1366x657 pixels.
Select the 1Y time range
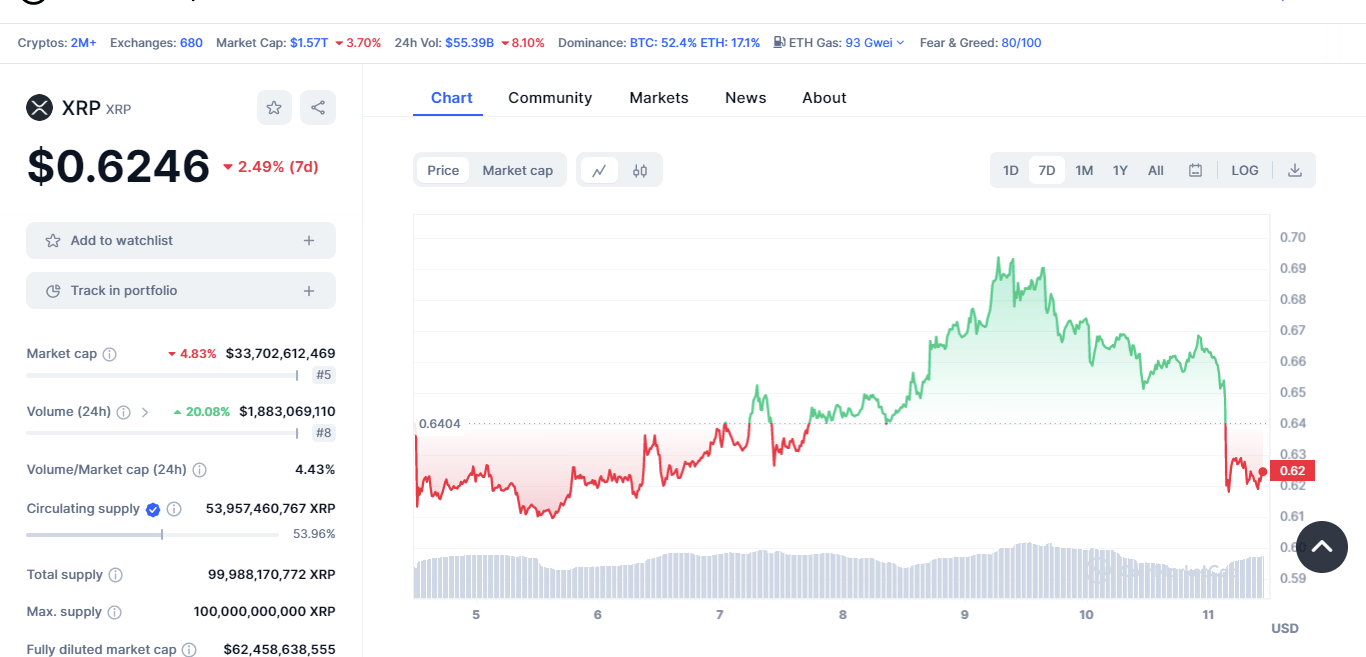[1120, 170]
